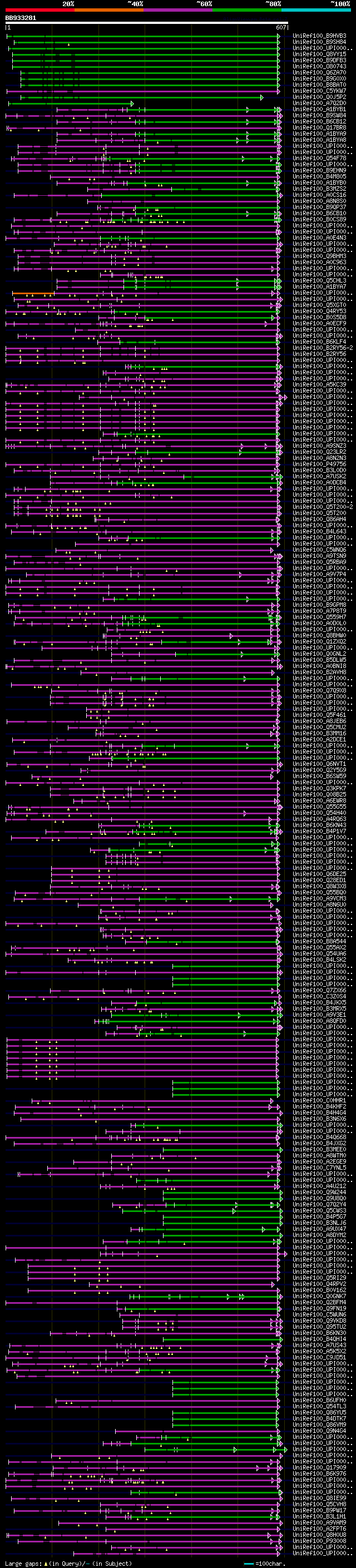This screenshot has height=1568, width=356.
Task: Click label UniRef100_A9TSN9
Action: pyautogui.click(x=319, y=556)
